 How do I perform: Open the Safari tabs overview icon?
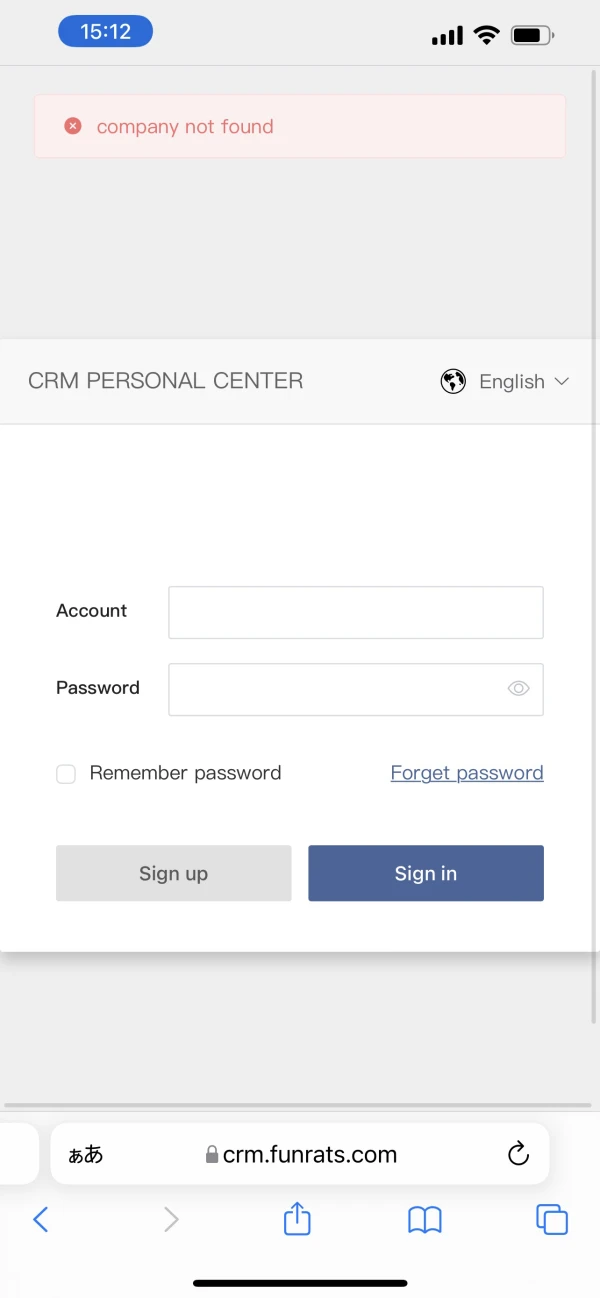[552, 1219]
